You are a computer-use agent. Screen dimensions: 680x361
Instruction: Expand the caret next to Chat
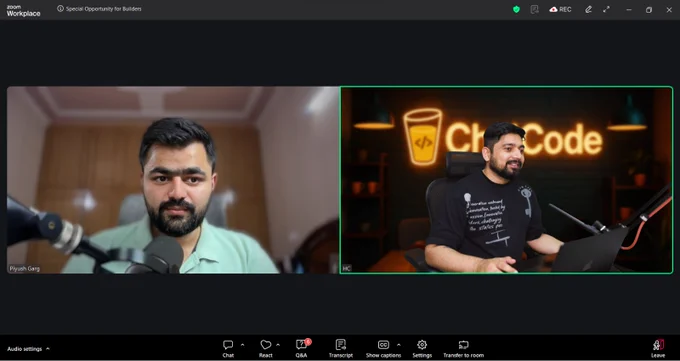coord(242,345)
